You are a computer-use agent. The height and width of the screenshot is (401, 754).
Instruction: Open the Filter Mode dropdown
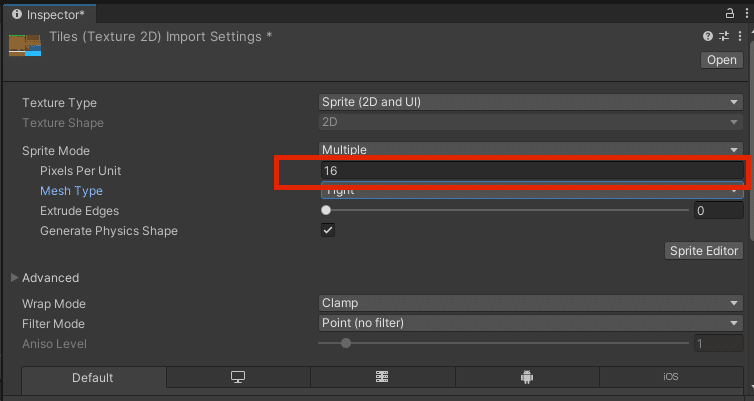pos(531,323)
